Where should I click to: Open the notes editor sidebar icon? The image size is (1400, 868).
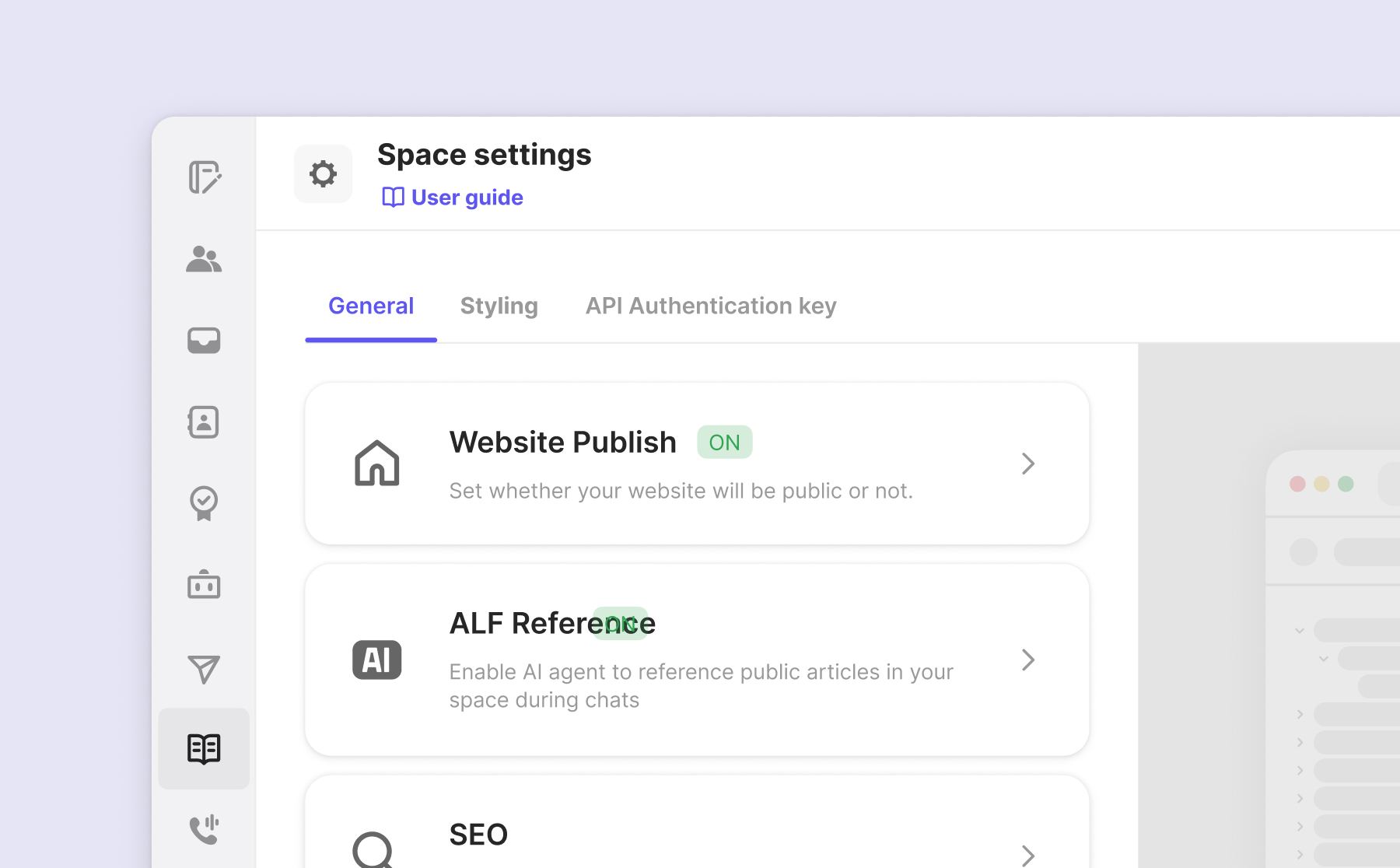pos(205,177)
